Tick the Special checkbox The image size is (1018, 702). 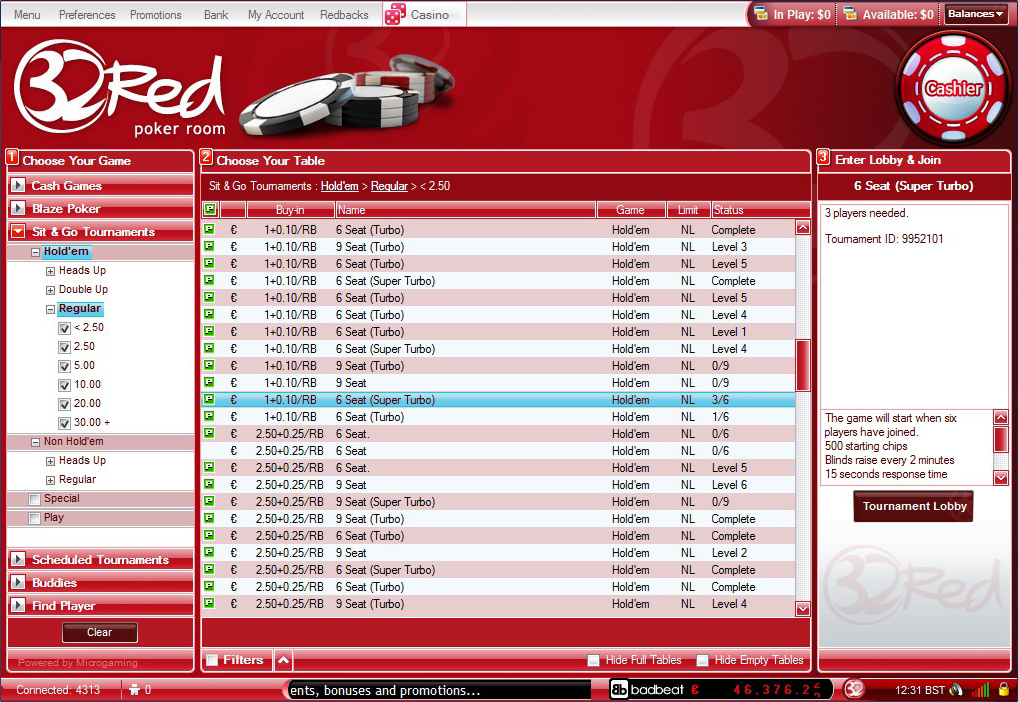[x=35, y=499]
